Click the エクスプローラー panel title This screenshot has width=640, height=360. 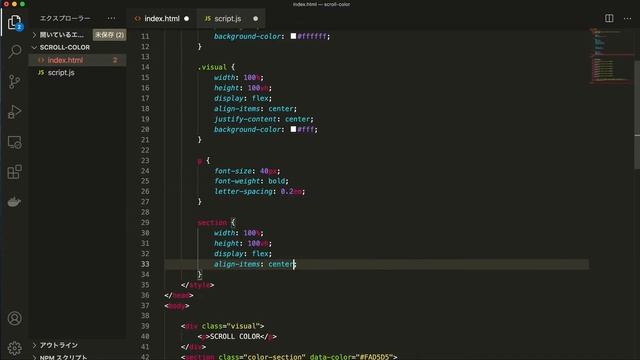pos(65,18)
